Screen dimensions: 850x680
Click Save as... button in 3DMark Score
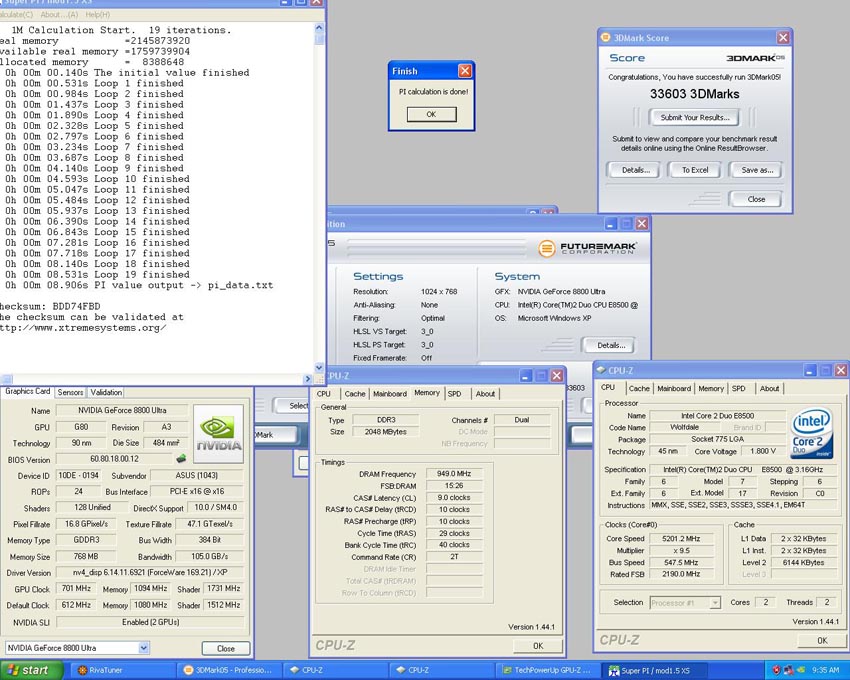click(757, 170)
